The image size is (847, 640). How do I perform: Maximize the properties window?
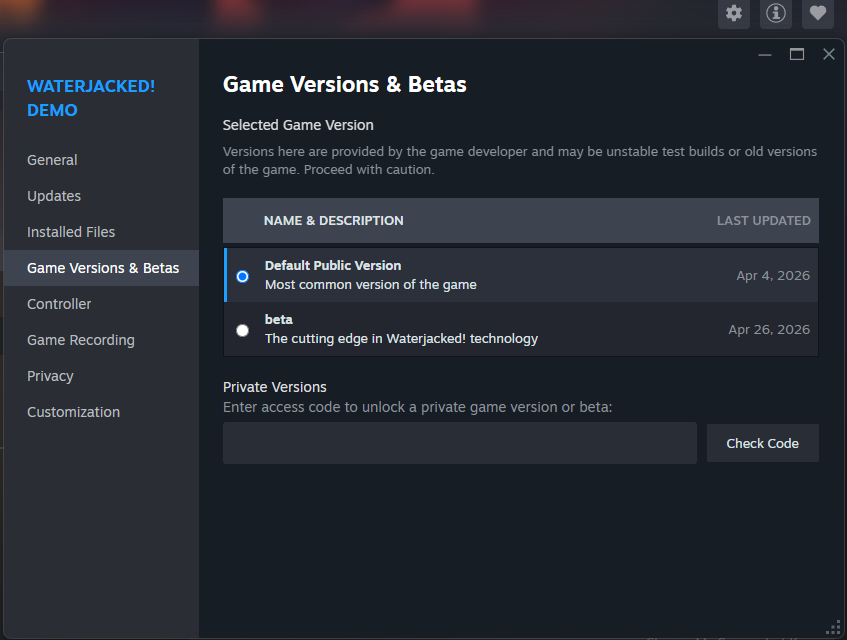click(x=797, y=55)
